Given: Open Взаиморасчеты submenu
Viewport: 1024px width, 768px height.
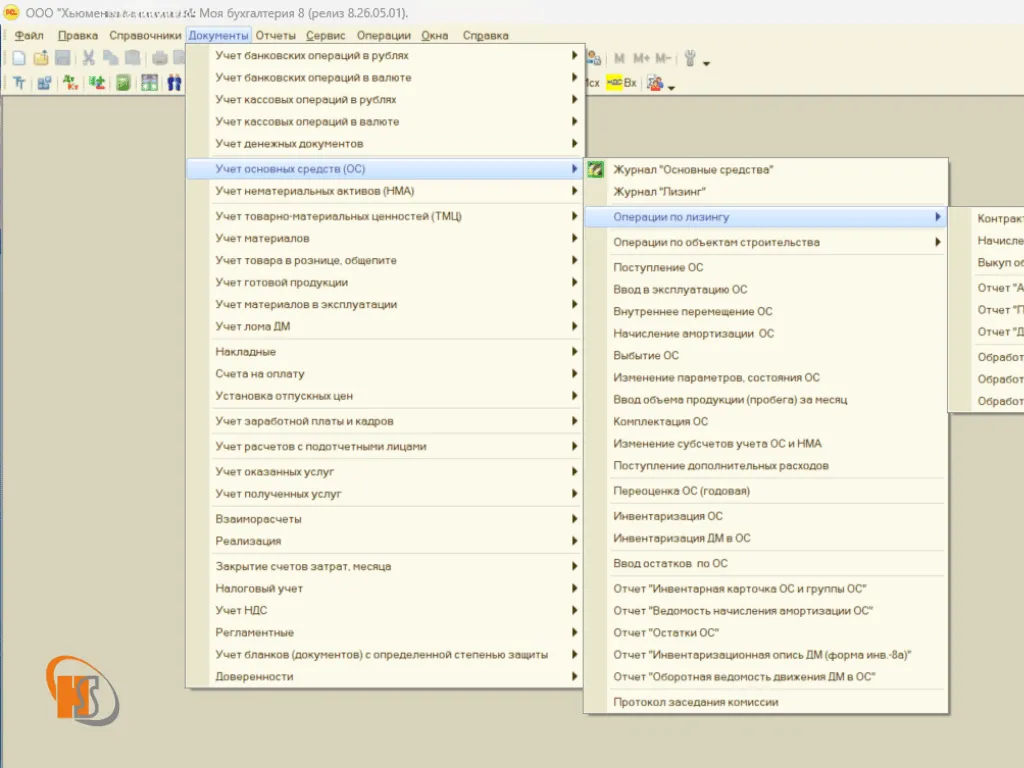Looking at the screenshot, I should [385, 519].
